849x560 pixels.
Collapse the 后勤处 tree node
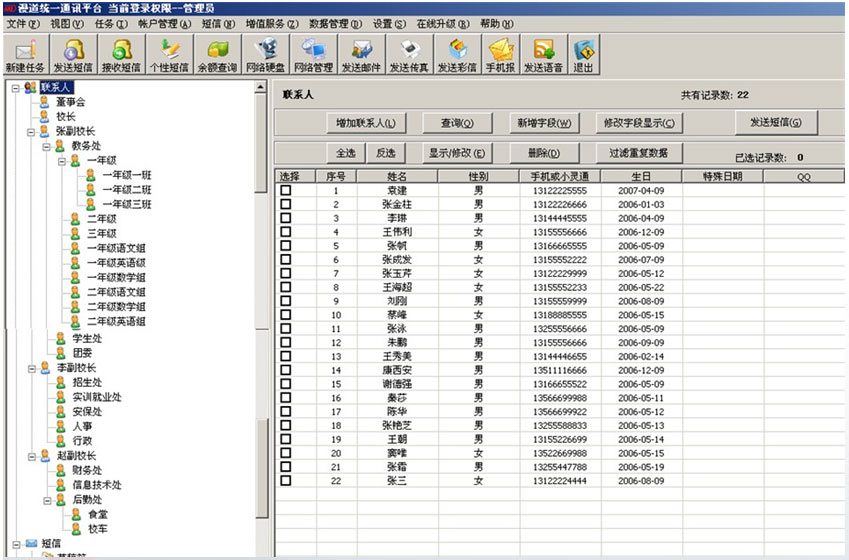[46, 500]
